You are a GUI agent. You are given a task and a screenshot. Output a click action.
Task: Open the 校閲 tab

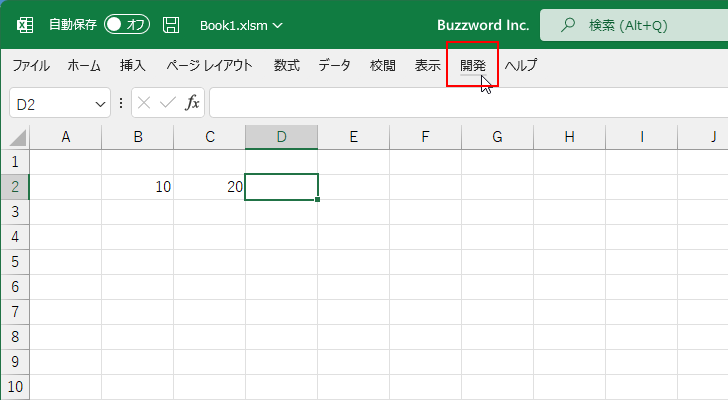pos(383,65)
